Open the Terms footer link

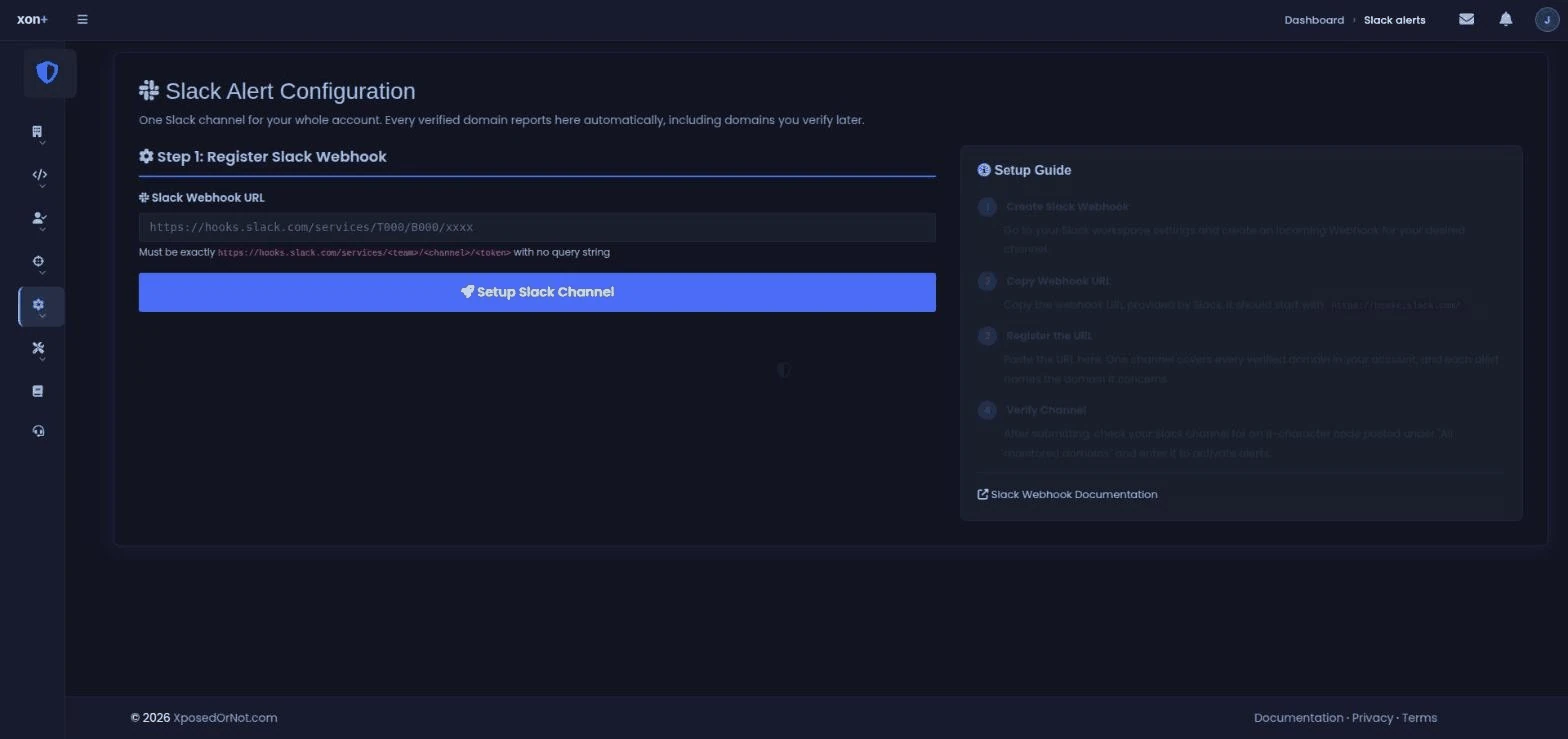pos(1419,718)
